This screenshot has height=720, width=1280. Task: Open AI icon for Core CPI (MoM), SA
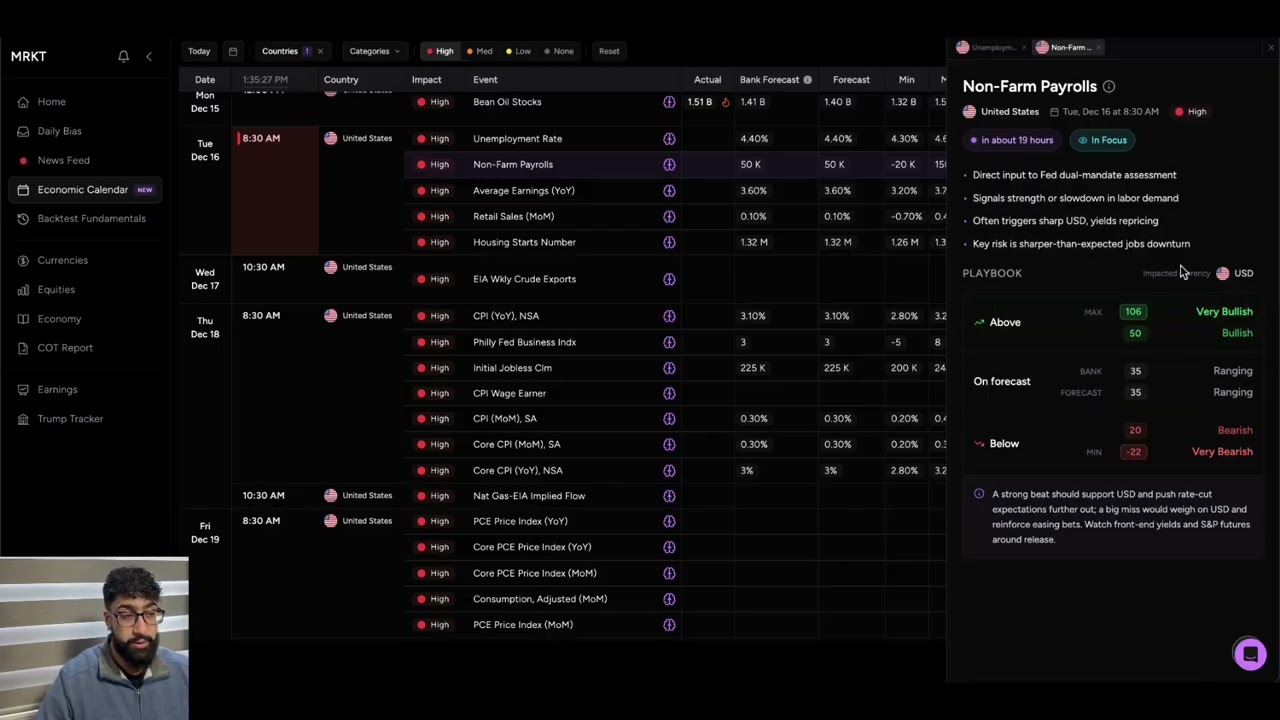tap(669, 445)
